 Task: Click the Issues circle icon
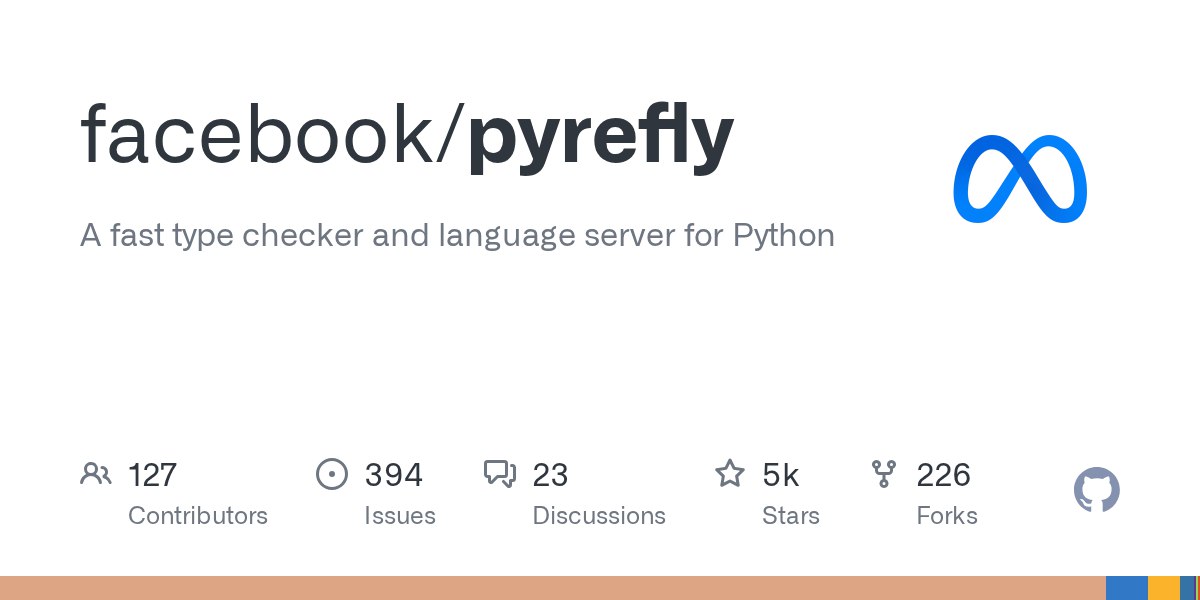click(331, 474)
